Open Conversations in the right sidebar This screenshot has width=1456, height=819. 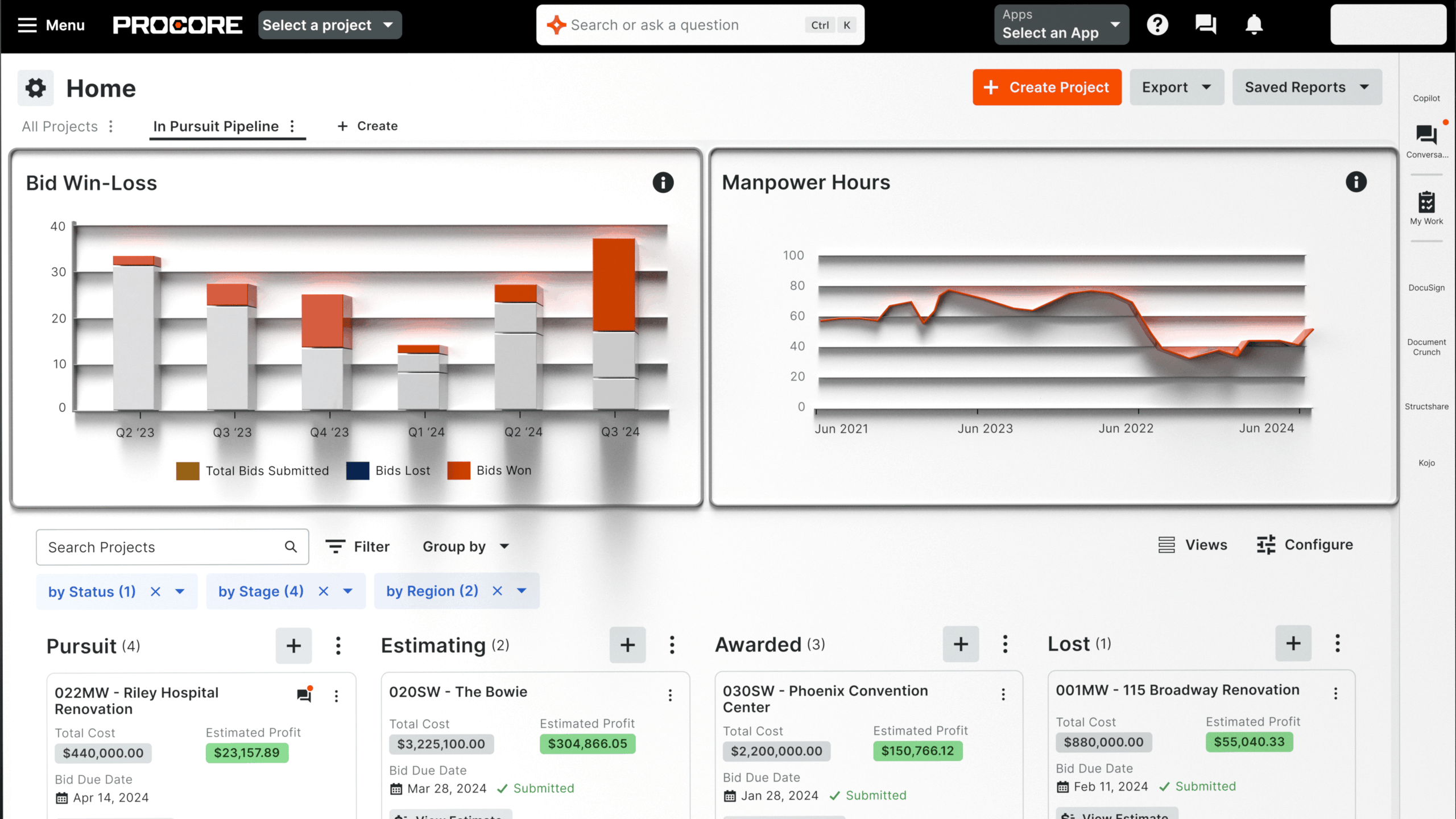tap(1426, 140)
